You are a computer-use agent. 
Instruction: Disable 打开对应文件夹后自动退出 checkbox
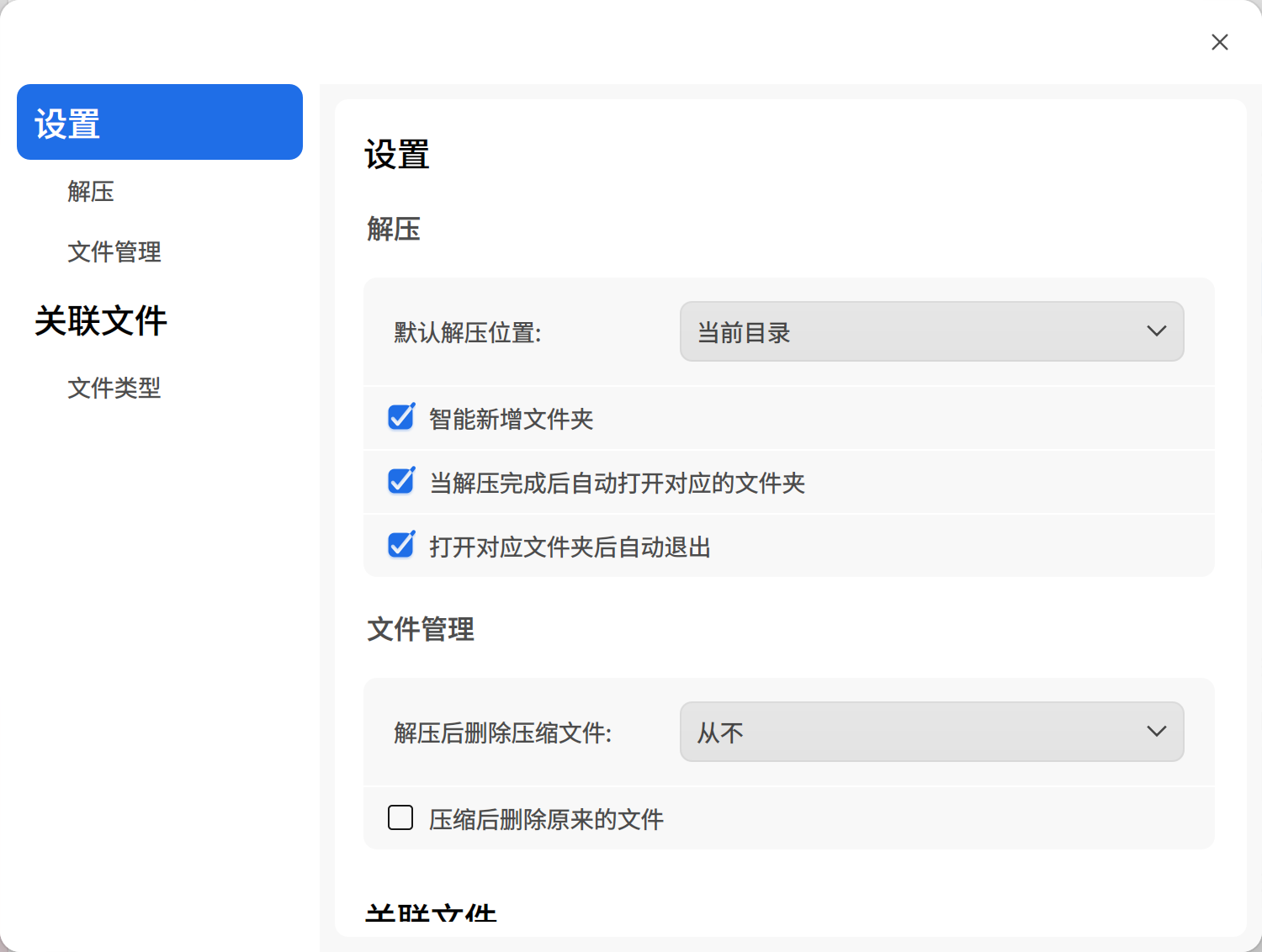(400, 545)
